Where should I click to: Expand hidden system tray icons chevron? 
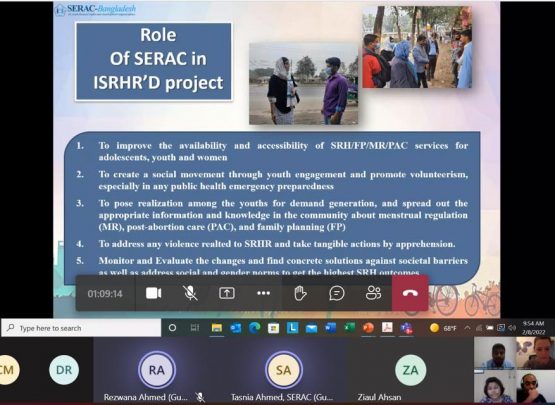467,328
